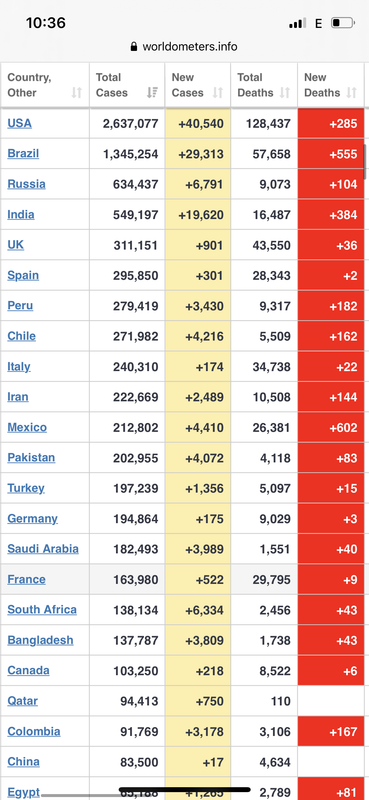Viewport: 369px width, 800px height.
Task: Tap Mexico's red +602 new deaths cell
Action: tap(331, 428)
